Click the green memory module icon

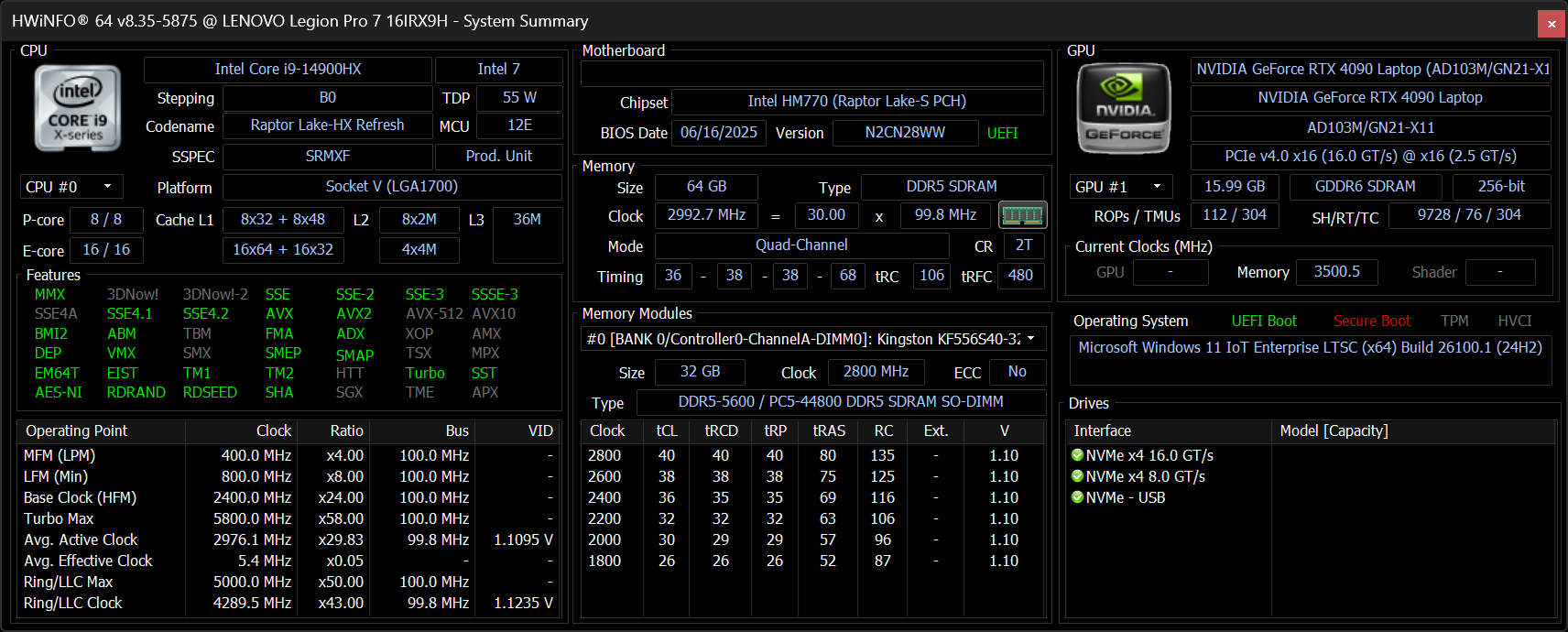click(x=1022, y=215)
